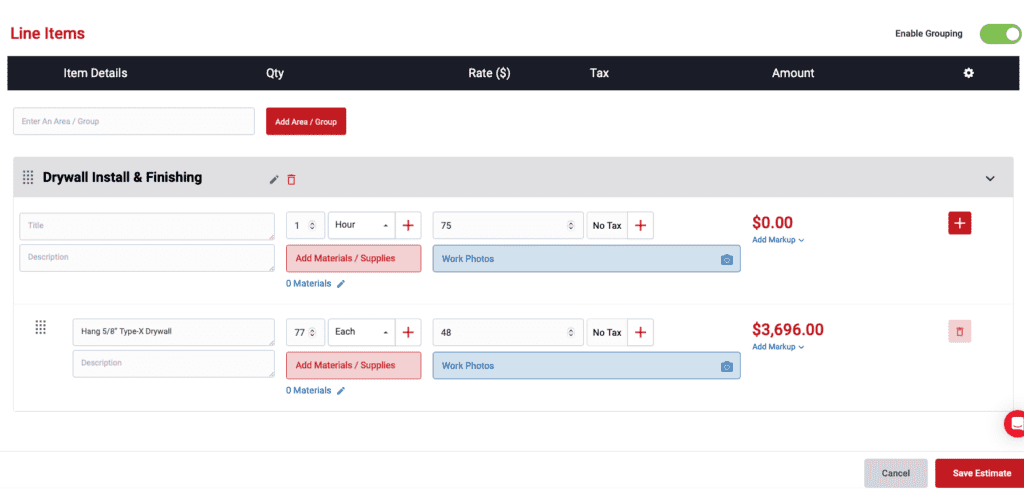Open the chat support bubble
Screen dimensions: 1024x489
point(1014,423)
